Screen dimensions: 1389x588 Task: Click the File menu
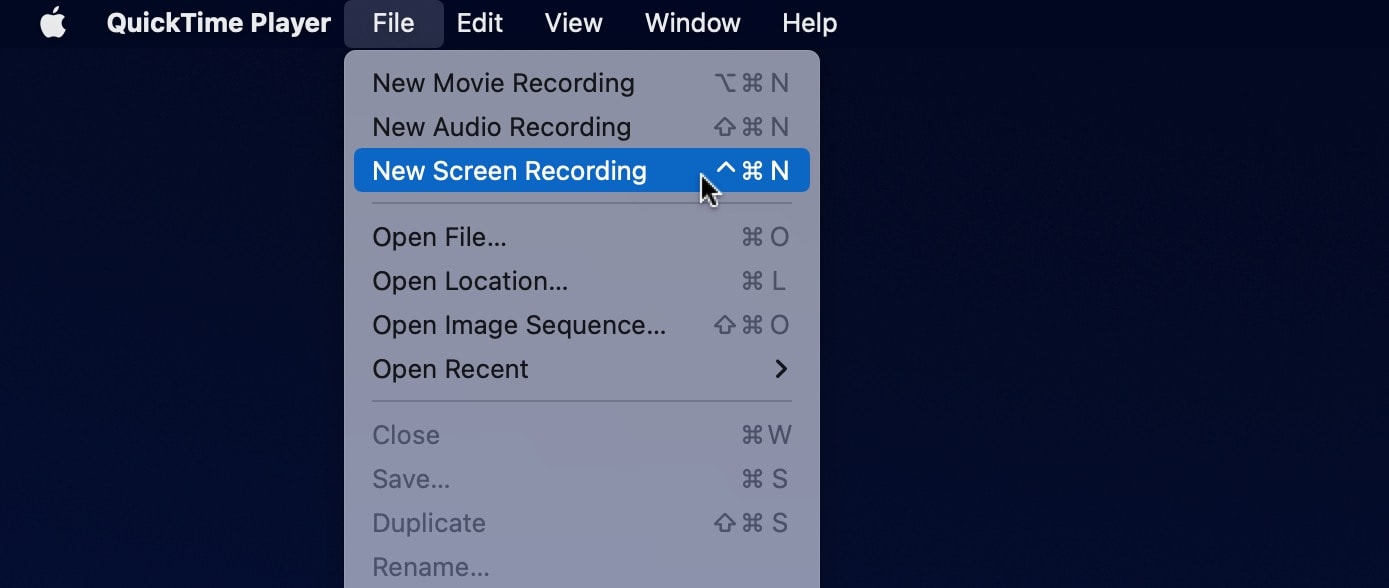(393, 22)
